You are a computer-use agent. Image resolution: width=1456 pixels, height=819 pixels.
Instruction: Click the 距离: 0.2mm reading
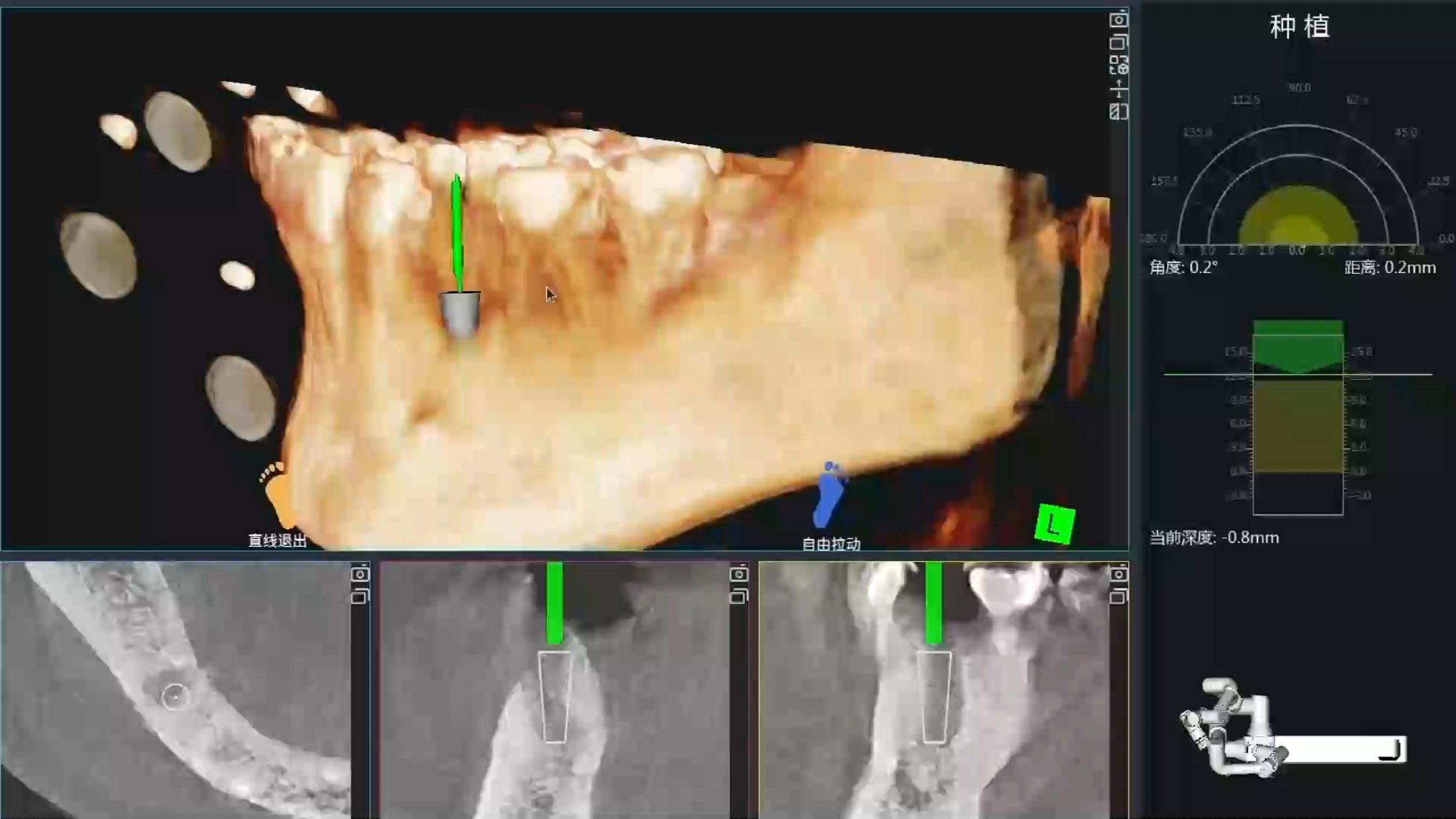(x=1390, y=267)
